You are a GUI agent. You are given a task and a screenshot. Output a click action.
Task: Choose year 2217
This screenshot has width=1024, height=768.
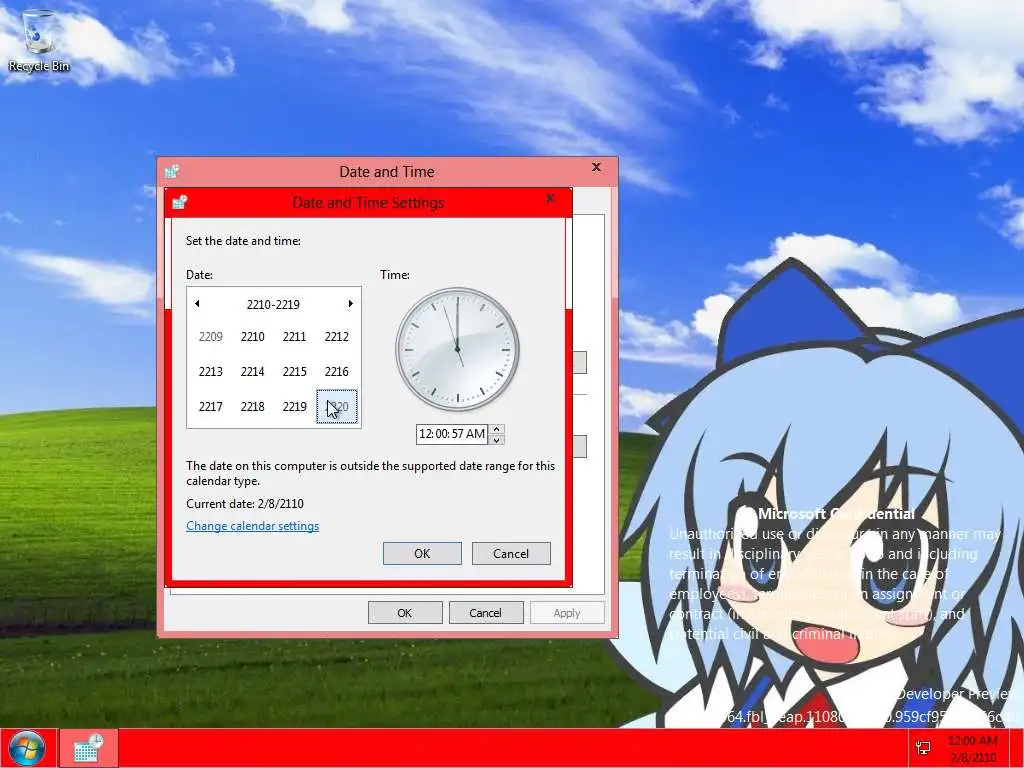click(210, 406)
